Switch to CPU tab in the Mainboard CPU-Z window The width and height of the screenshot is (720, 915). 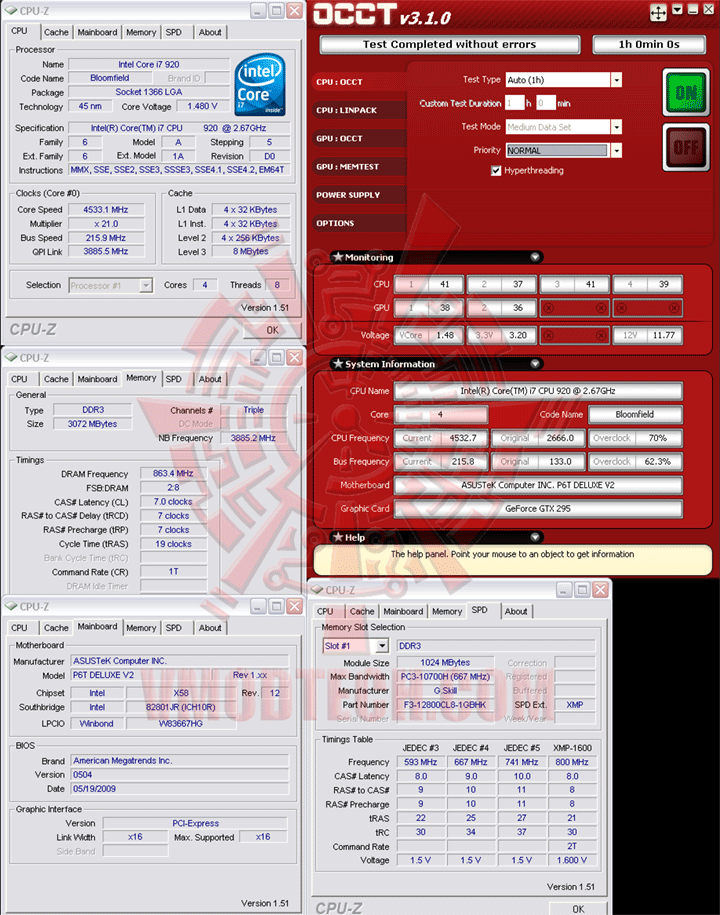pyautogui.click(x=19, y=628)
